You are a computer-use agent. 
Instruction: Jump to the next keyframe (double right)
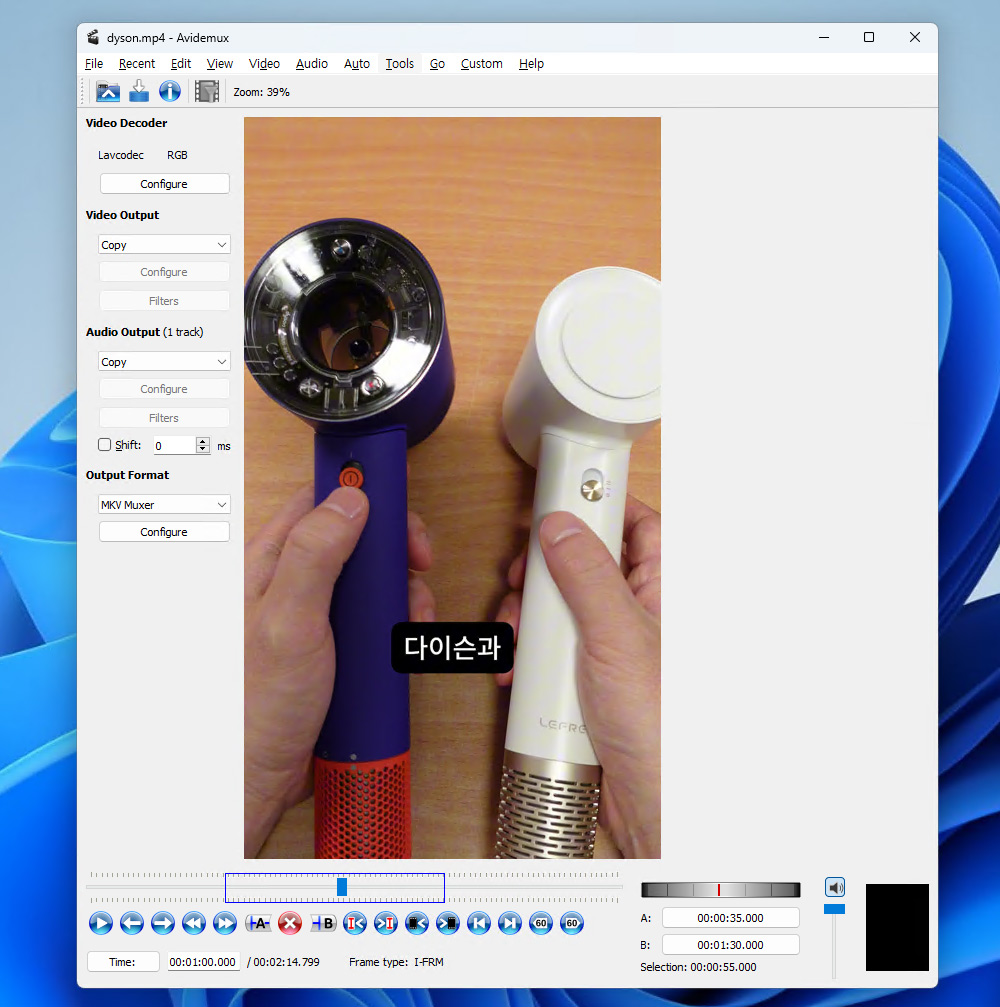pyautogui.click(x=225, y=923)
